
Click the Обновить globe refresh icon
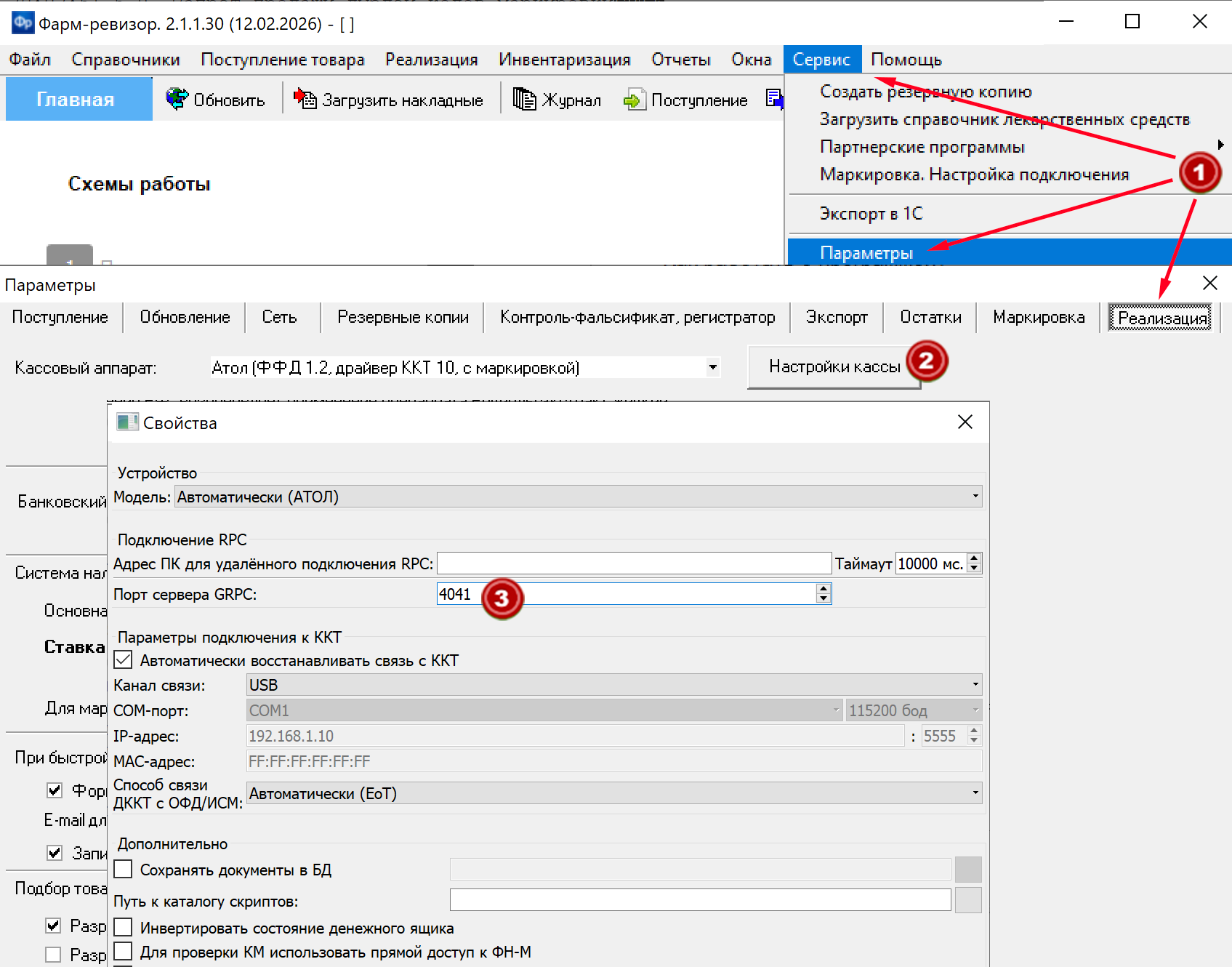click(177, 99)
